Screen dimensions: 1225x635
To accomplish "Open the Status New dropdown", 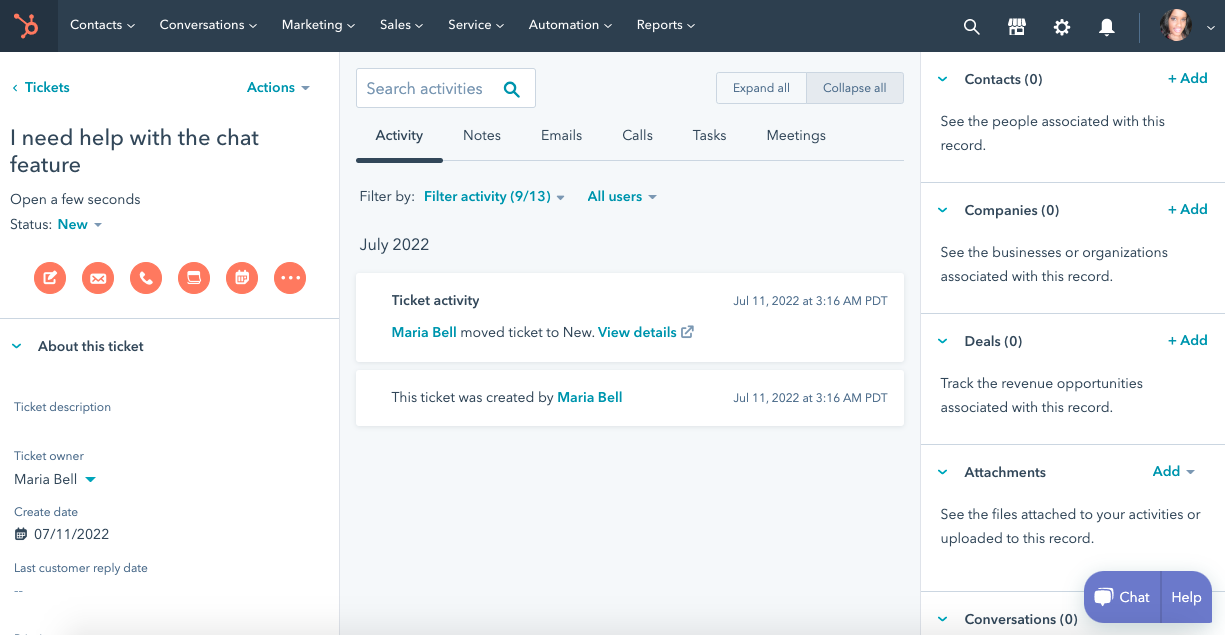I will [x=80, y=224].
